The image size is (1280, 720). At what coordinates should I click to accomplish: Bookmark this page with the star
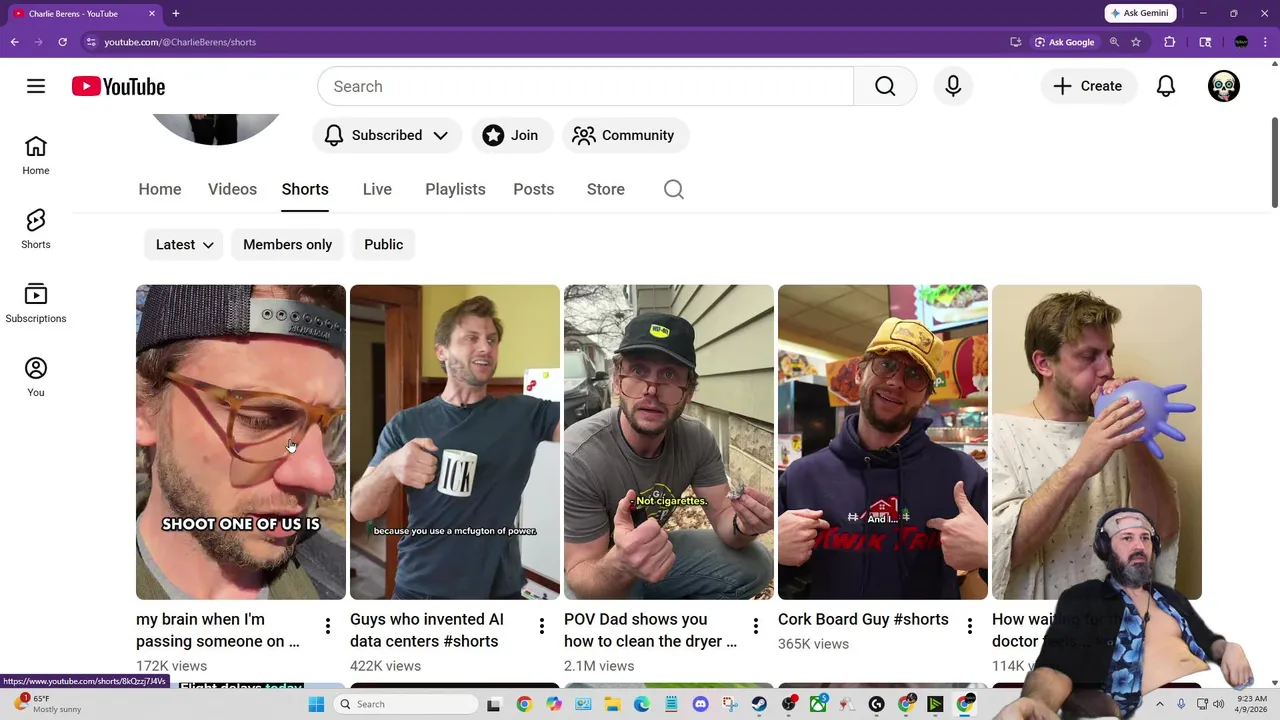click(1136, 42)
